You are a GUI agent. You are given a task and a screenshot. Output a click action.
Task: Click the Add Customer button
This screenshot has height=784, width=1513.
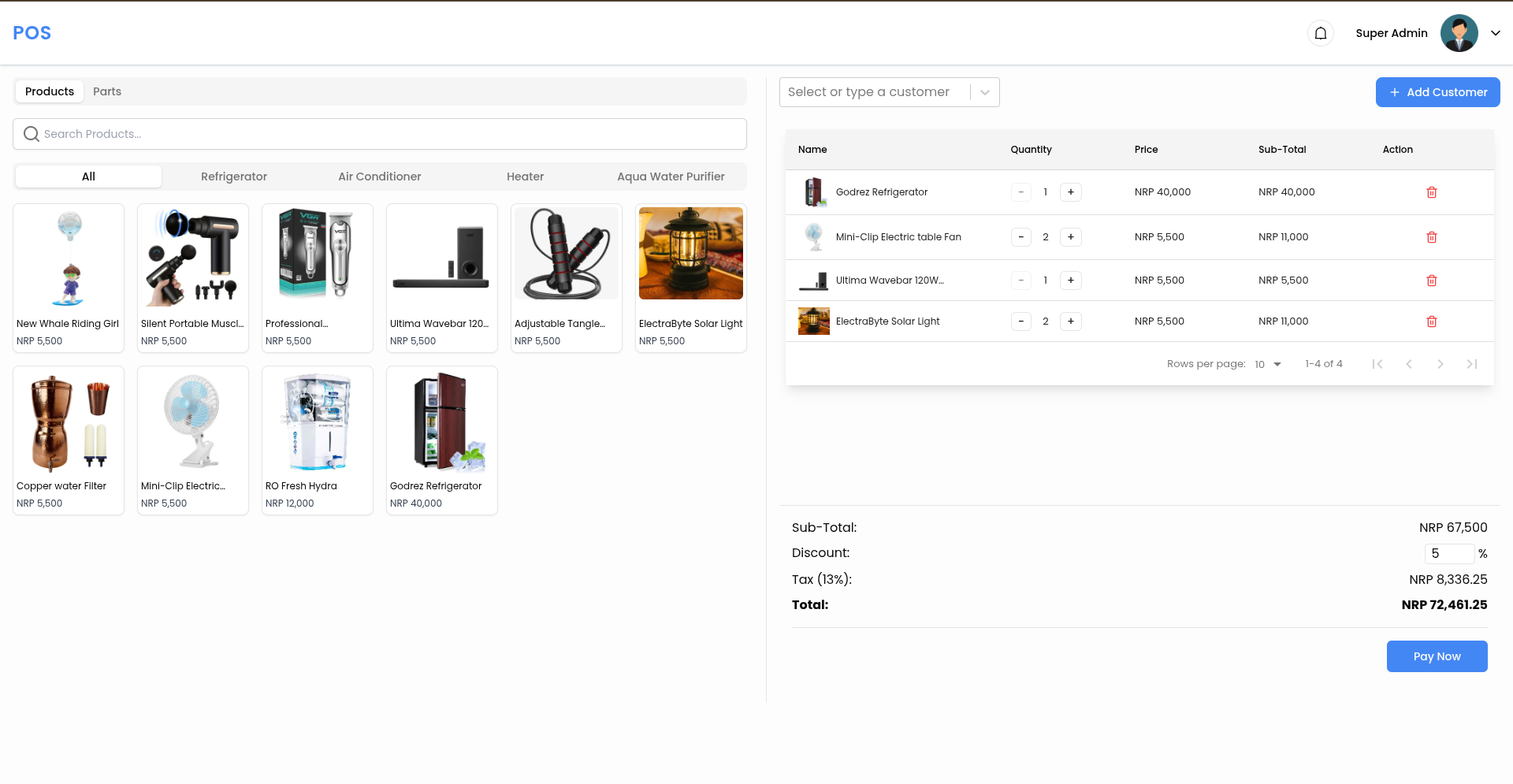(x=1437, y=92)
